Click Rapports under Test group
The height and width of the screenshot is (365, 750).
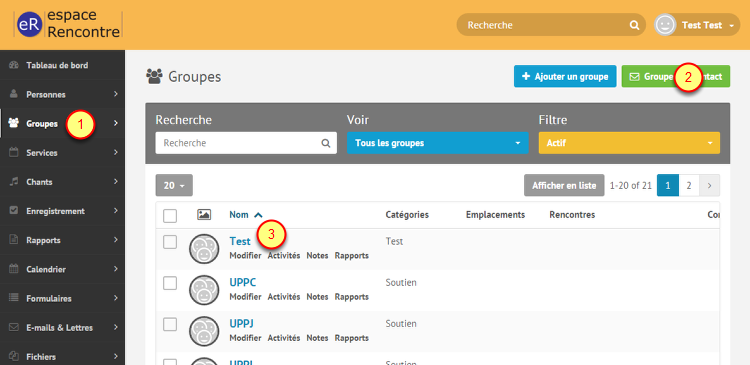click(352, 256)
